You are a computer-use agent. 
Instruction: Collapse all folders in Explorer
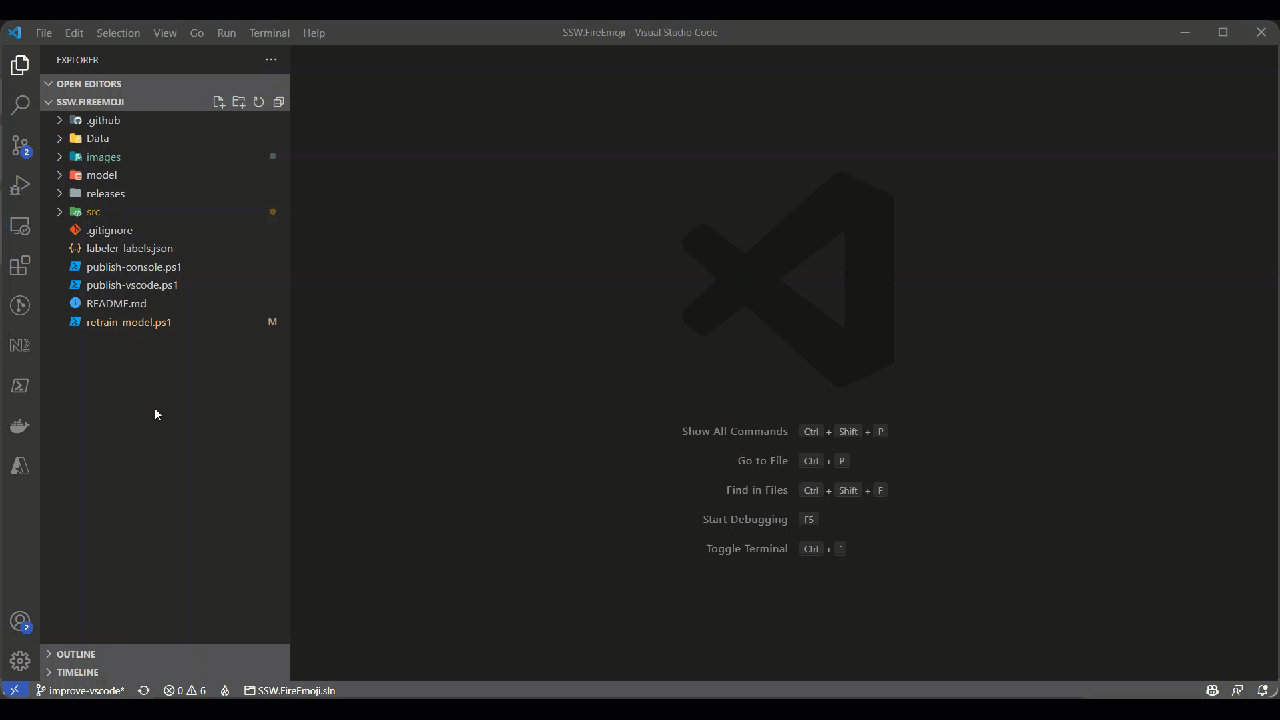[279, 102]
